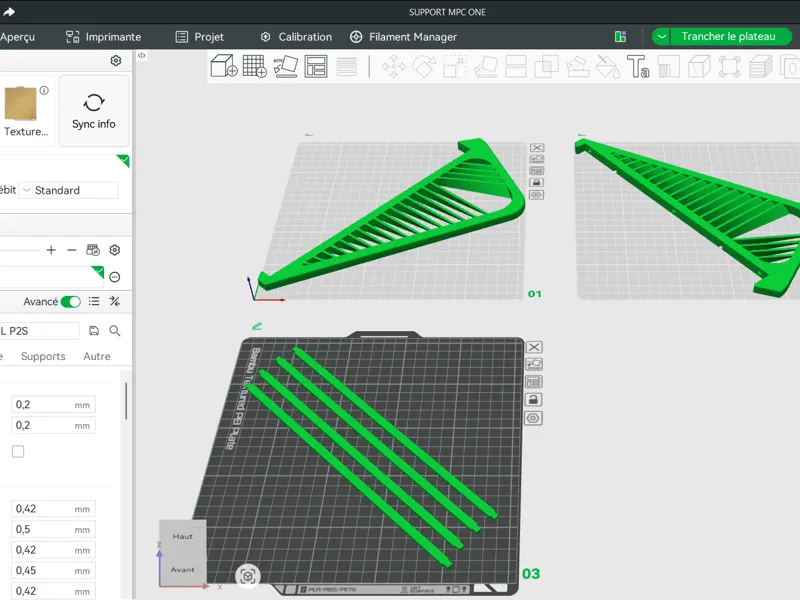Image resolution: width=800 pixels, height=600 pixels.
Task: Click the settings list icon beside Avancé
Action: pos(94,302)
